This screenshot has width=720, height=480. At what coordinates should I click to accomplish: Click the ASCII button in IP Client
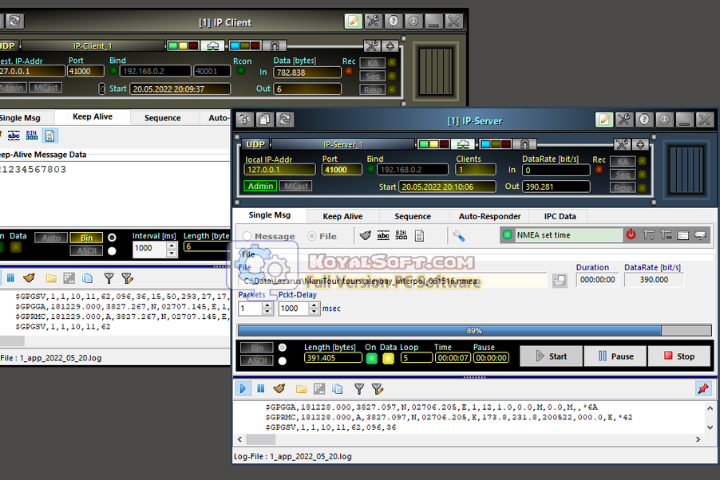click(x=86, y=250)
